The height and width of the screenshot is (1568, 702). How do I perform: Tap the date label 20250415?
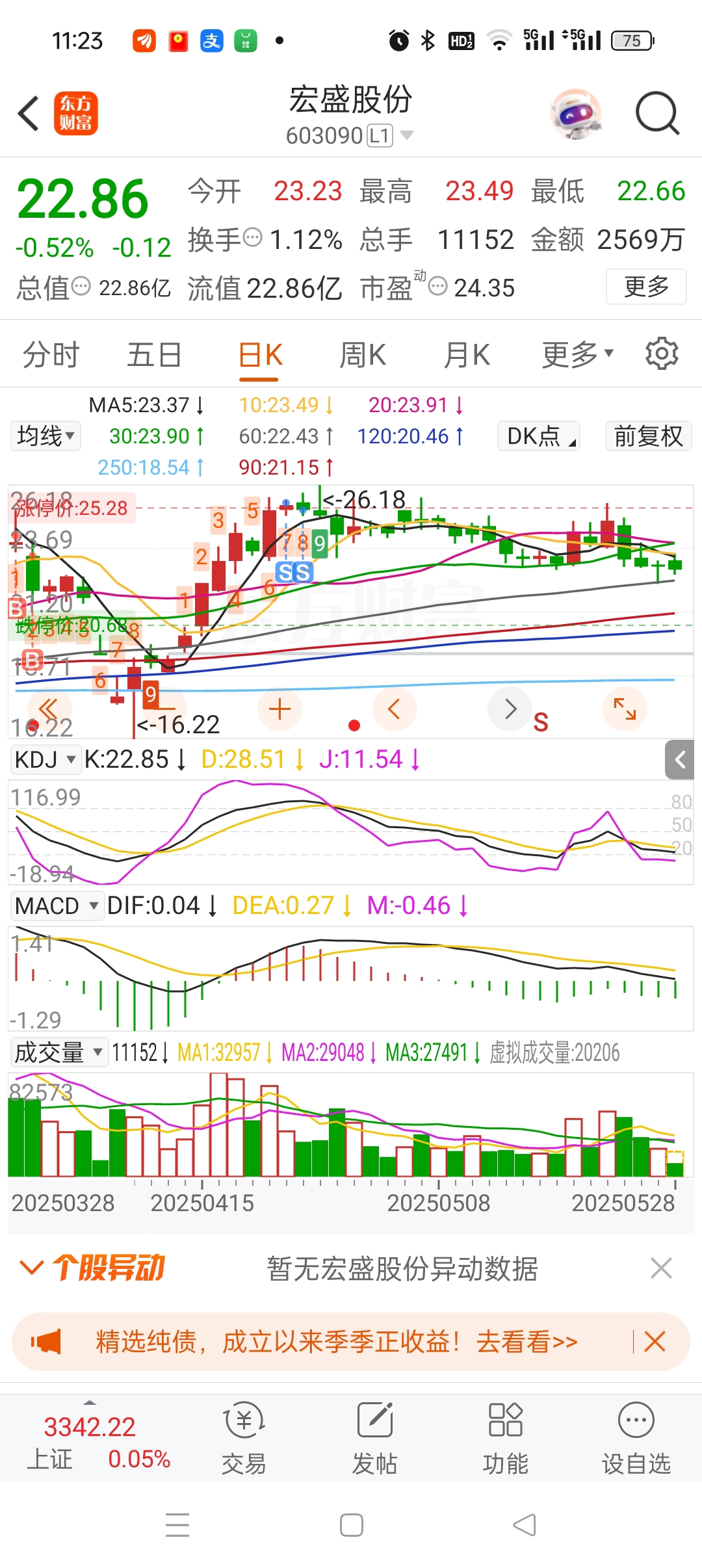click(202, 1203)
